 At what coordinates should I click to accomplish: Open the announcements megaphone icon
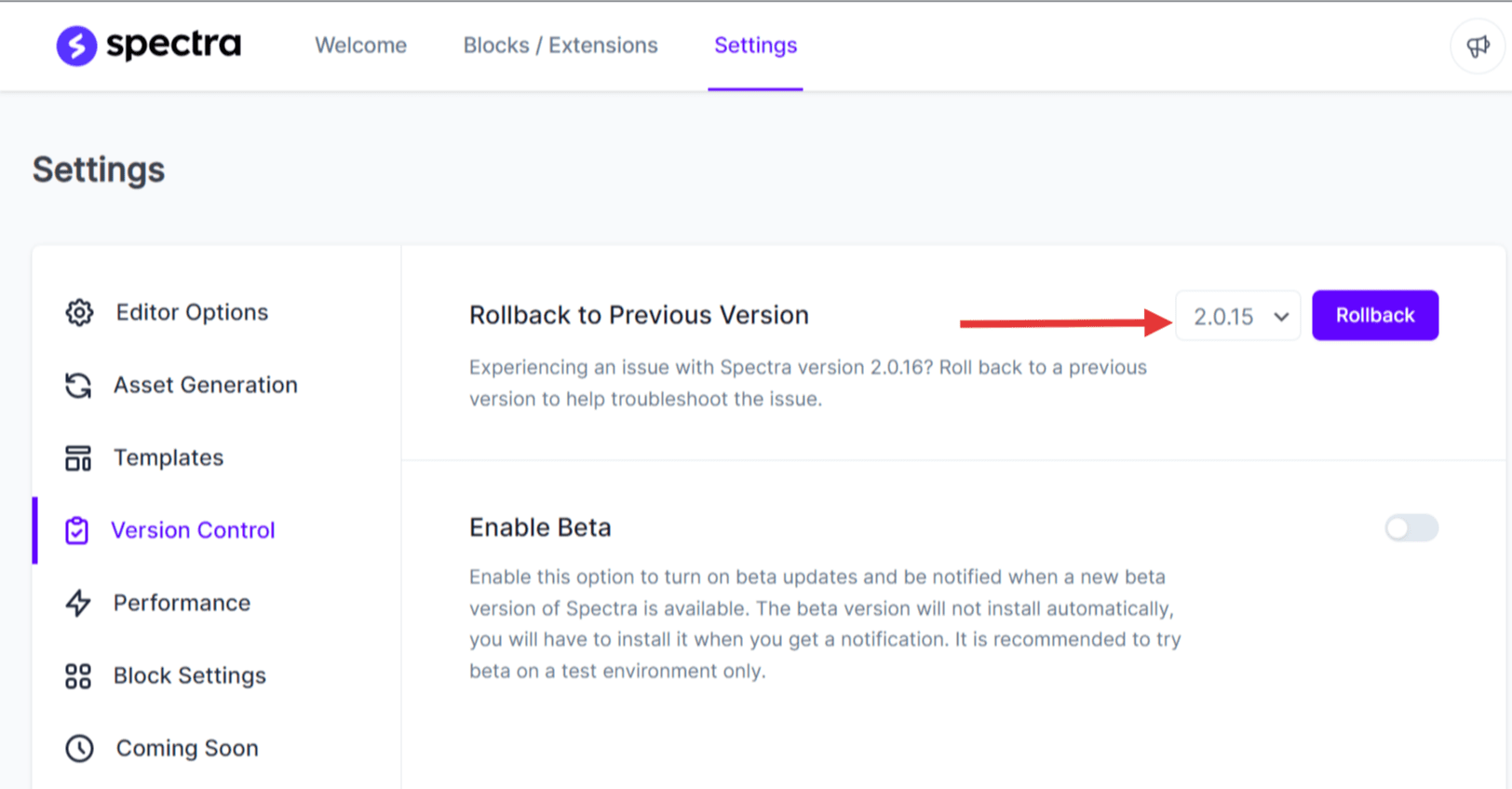[1478, 46]
